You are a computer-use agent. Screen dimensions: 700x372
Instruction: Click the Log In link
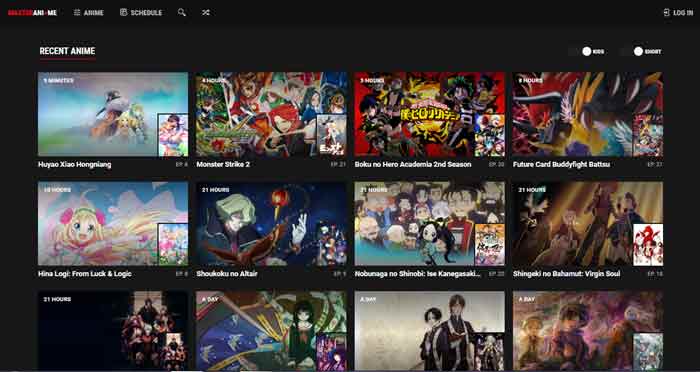tap(678, 13)
